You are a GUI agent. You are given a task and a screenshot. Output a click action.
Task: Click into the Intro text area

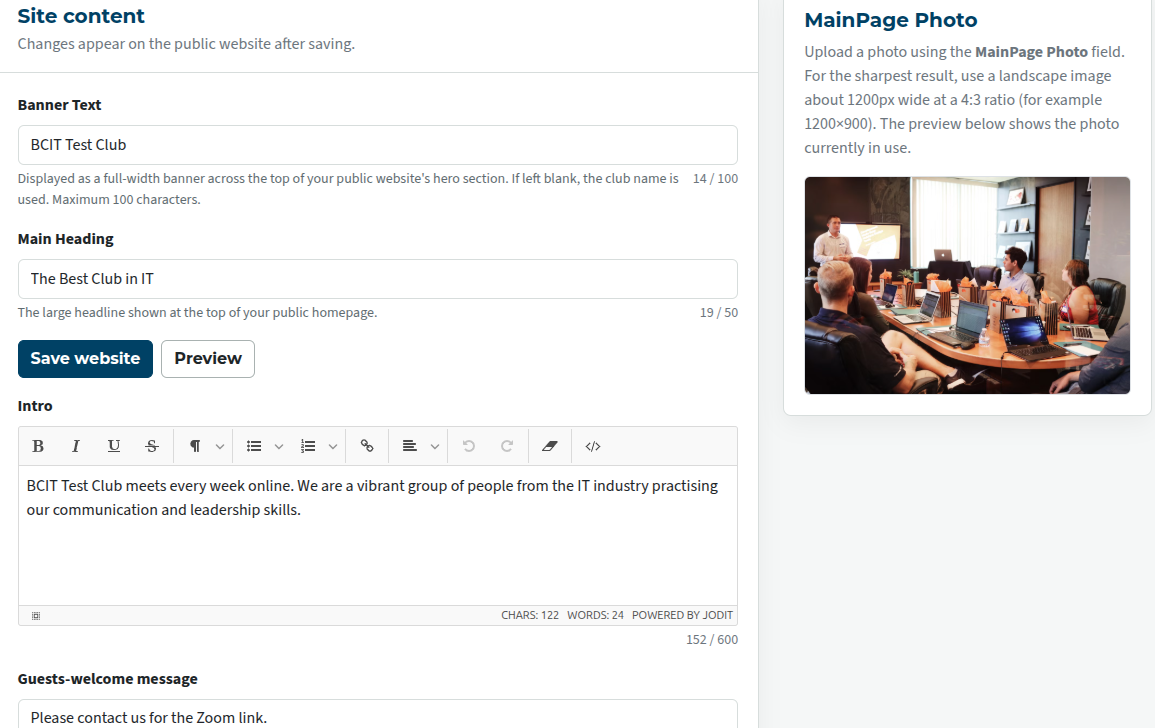[378, 536]
